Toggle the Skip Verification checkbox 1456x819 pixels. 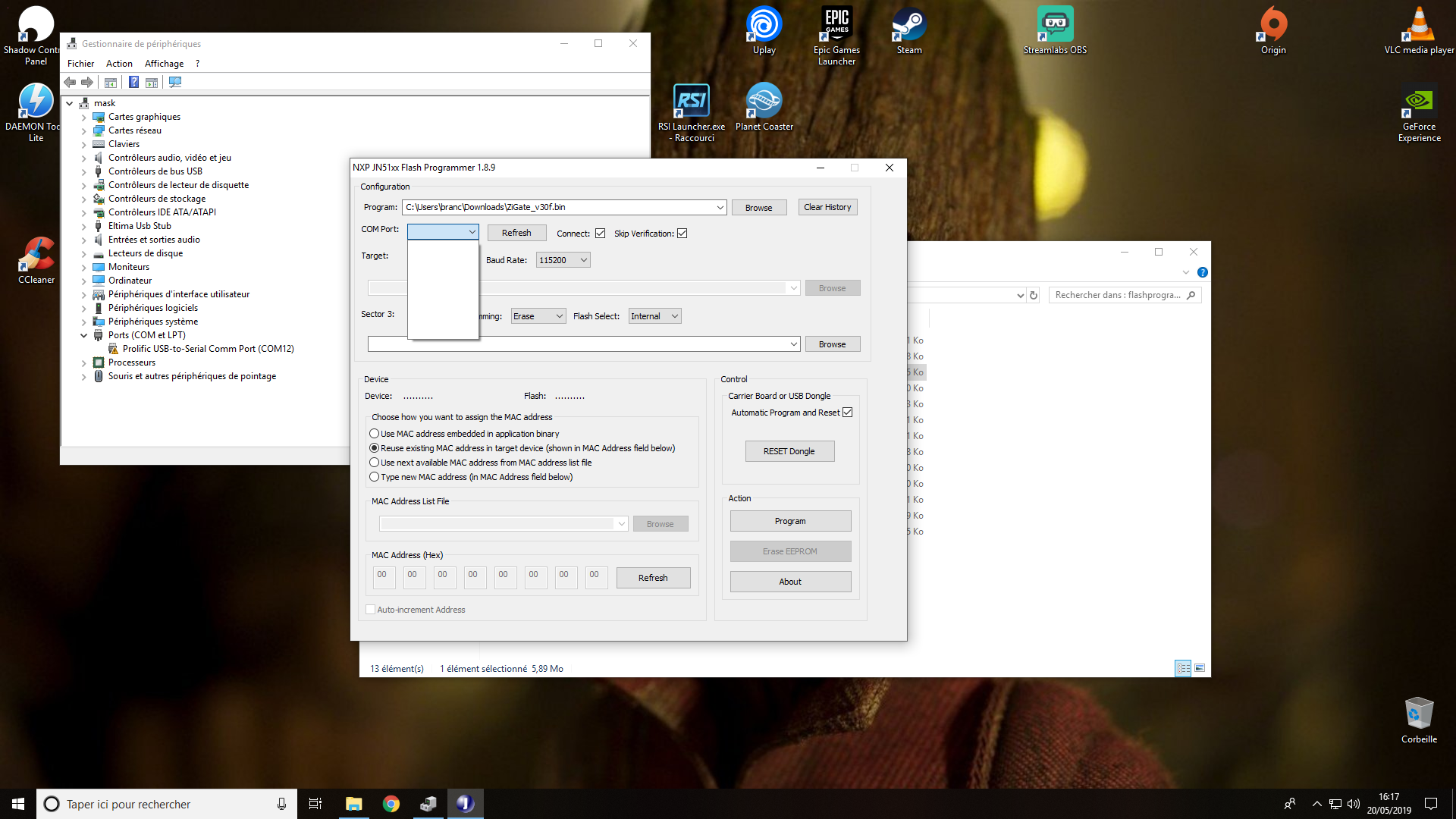(682, 234)
